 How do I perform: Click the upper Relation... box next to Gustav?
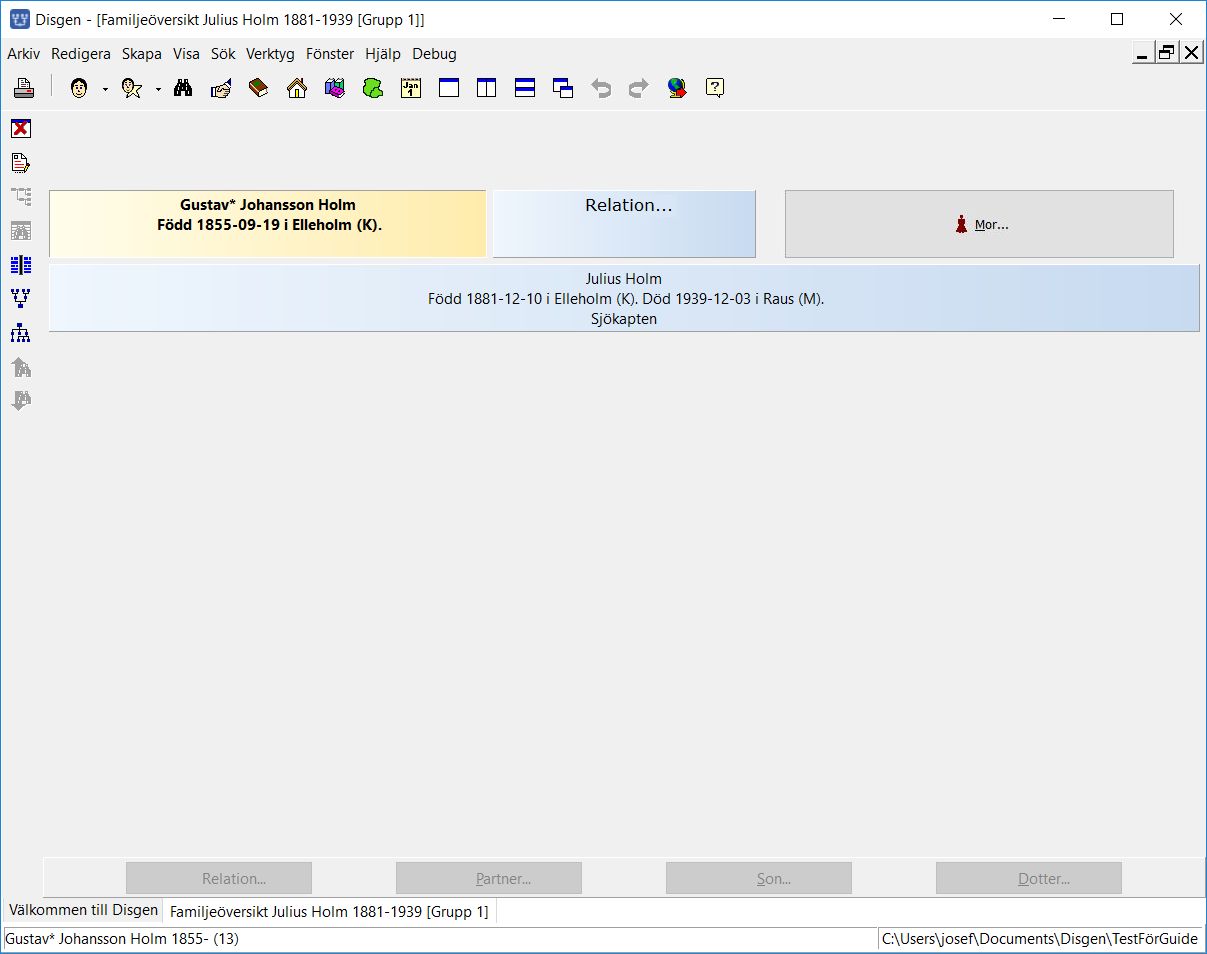coord(624,224)
